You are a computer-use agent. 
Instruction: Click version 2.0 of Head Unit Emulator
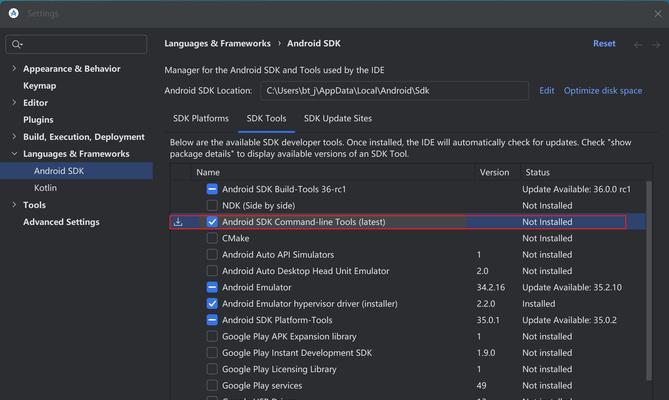482,271
